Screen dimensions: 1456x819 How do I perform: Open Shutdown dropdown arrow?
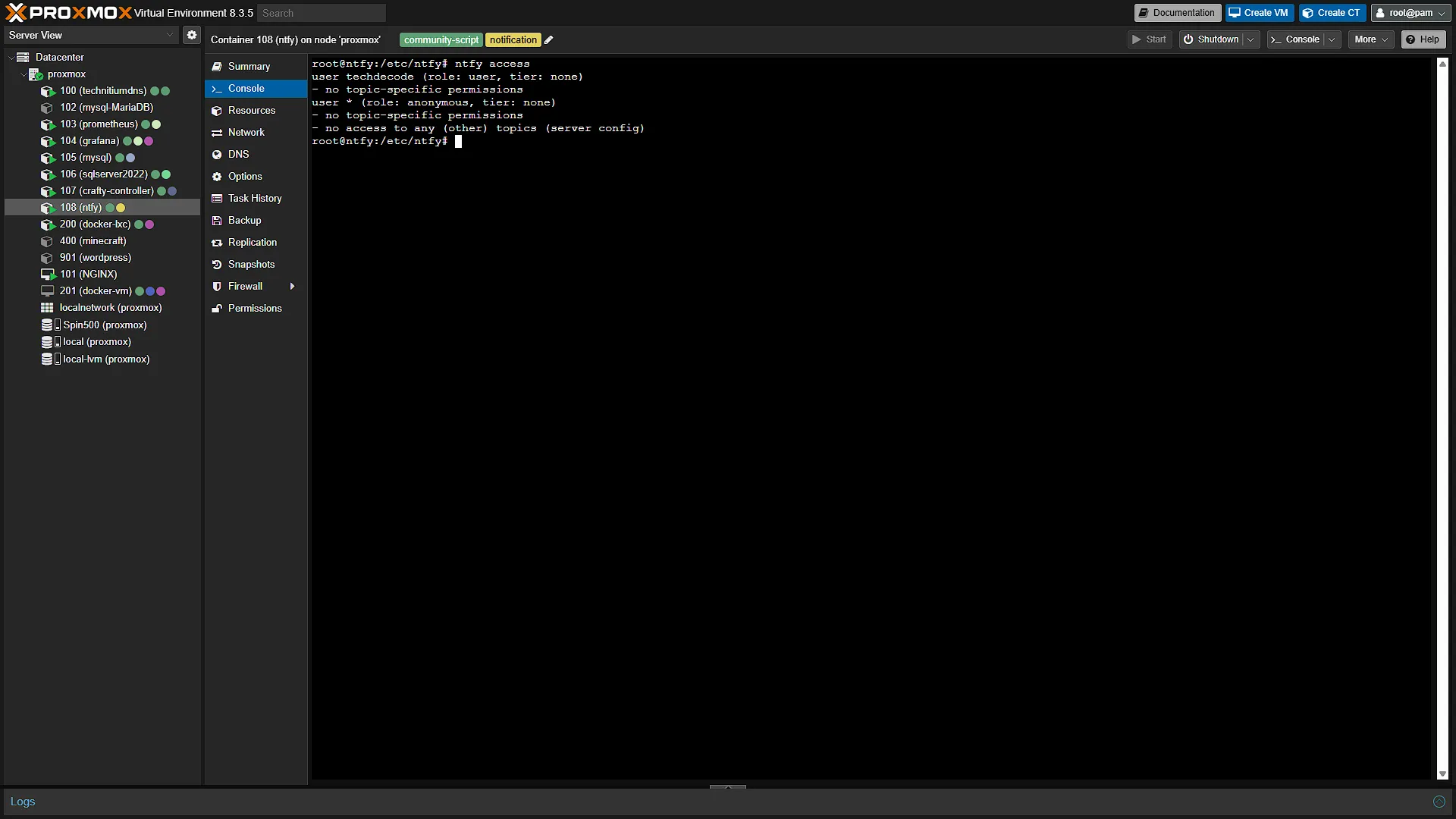coord(1250,39)
